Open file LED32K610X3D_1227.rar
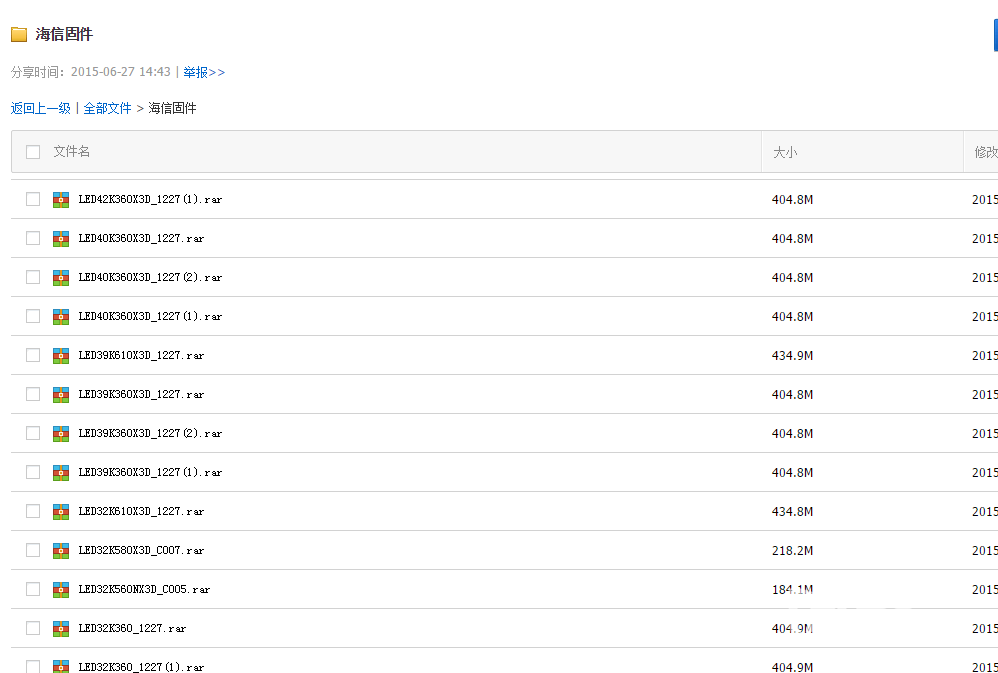The image size is (998, 673). tap(141, 511)
